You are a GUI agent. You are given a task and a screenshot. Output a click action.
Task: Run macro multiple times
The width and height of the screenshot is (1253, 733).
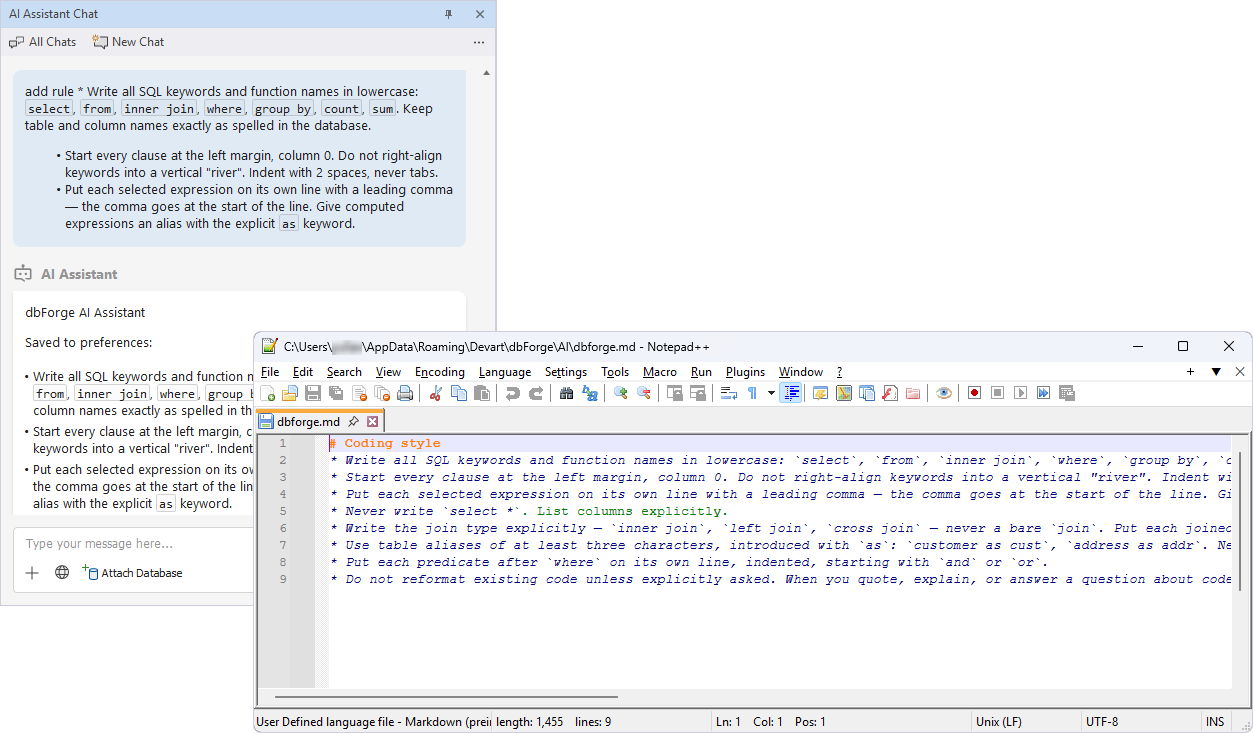pos(1043,393)
